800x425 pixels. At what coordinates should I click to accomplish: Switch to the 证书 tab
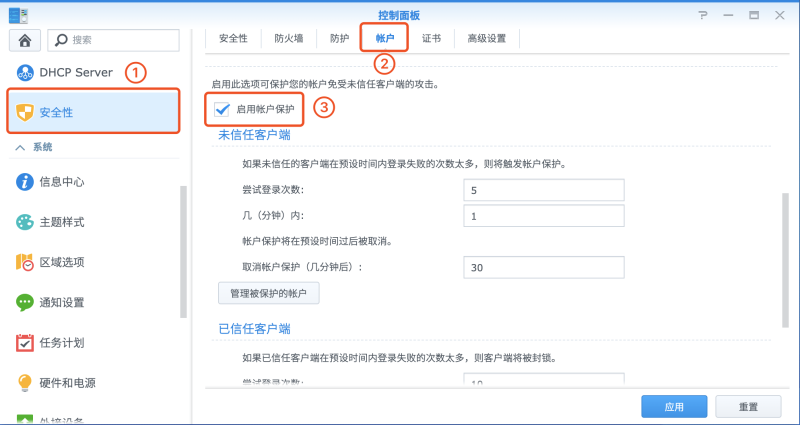point(431,38)
